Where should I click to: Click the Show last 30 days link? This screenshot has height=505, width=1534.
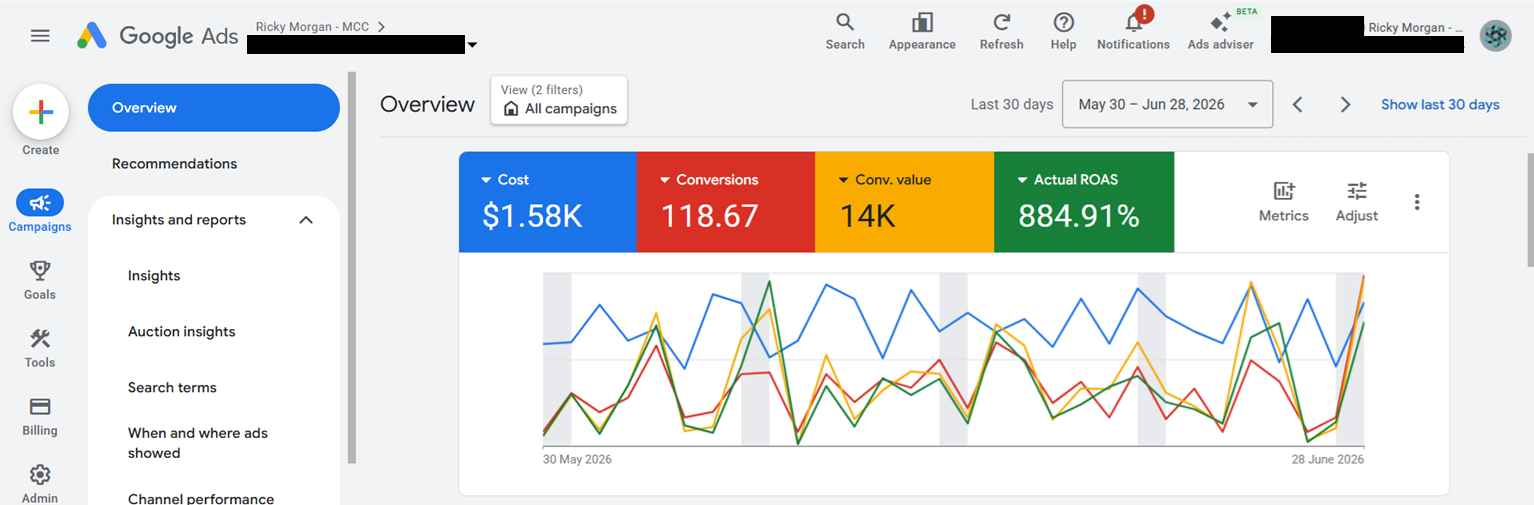pyautogui.click(x=1440, y=104)
